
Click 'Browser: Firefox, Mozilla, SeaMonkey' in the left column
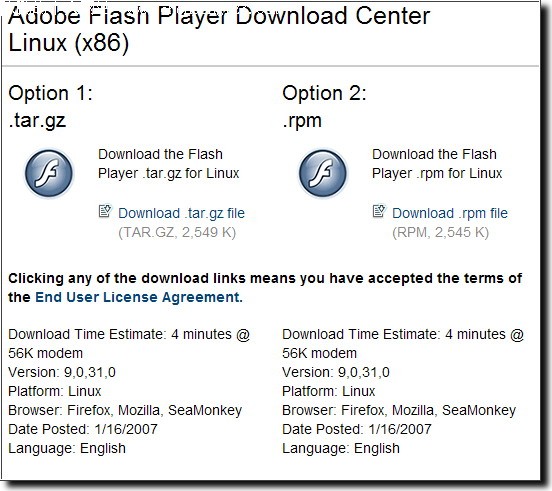[x=125, y=410]
